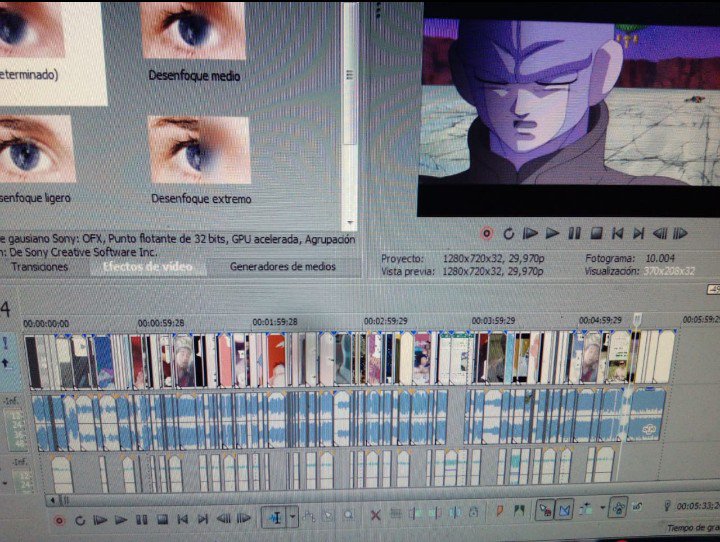Click the timeline ruler at 00:04:59:29
The width and height of the screenshot is (720, 542).
[x=600, y=320]
